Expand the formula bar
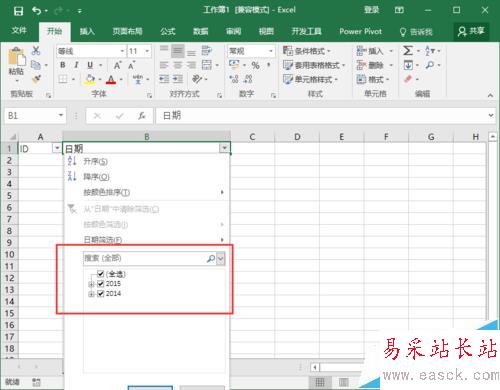The width and height of the screenshot is (500, 390). tap(491, 115)
